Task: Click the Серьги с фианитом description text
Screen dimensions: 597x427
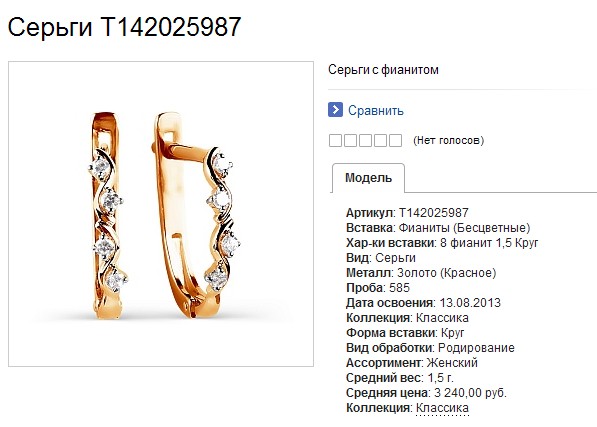Action: 383,70
